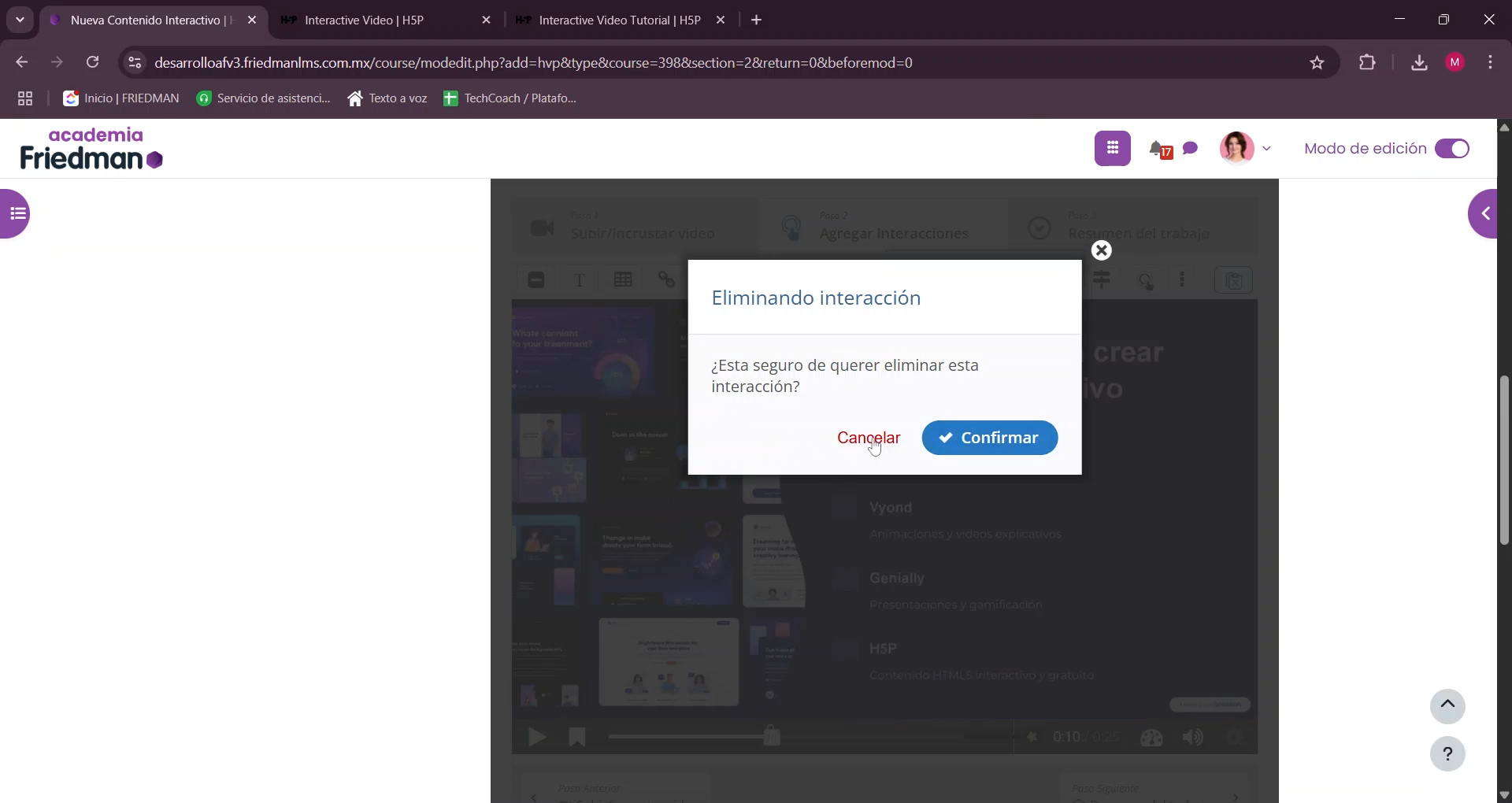Open a new browser tab

(x=757, y=20)
